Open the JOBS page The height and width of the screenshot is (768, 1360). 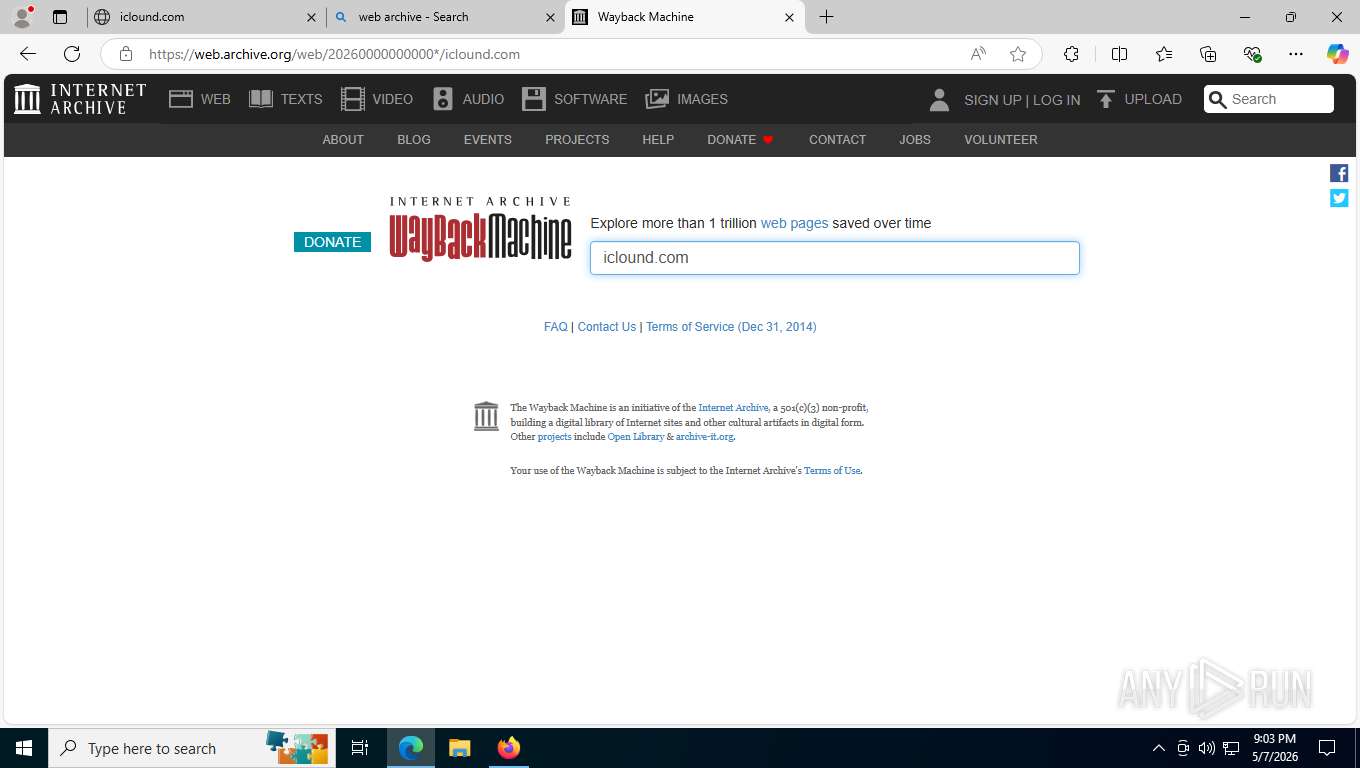[915, 140]
